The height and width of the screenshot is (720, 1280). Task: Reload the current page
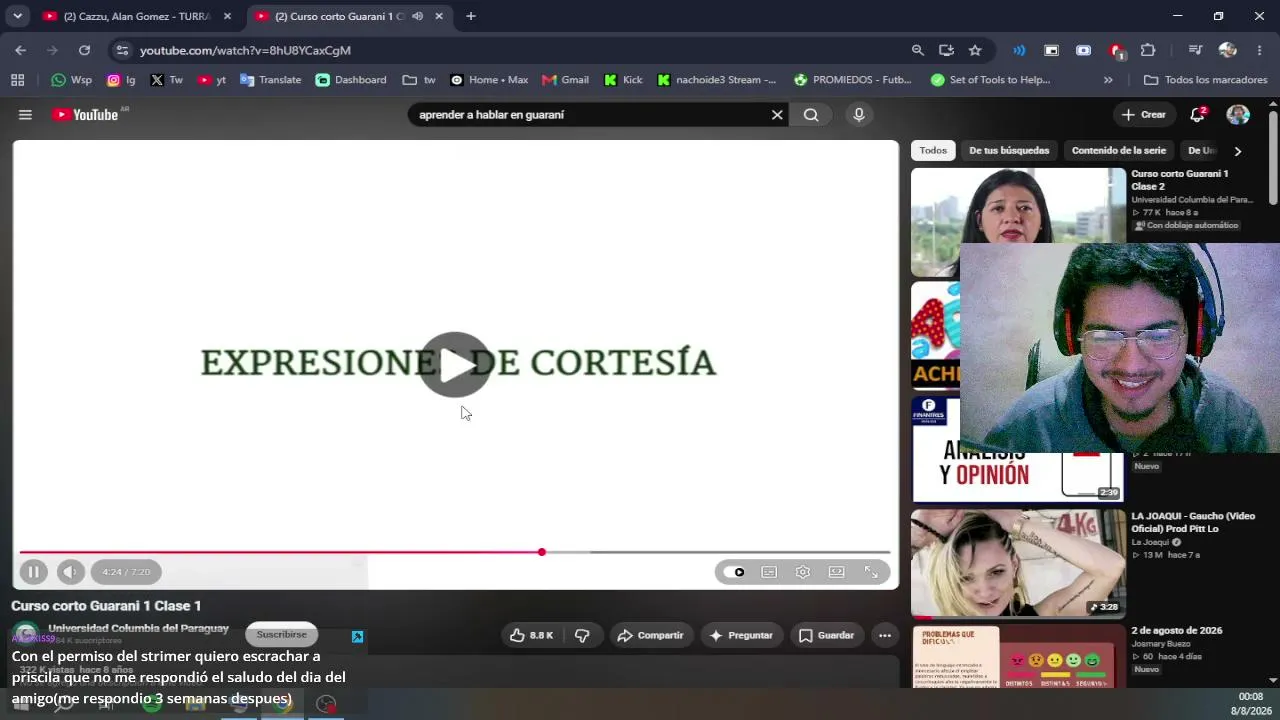coord(84,50)
